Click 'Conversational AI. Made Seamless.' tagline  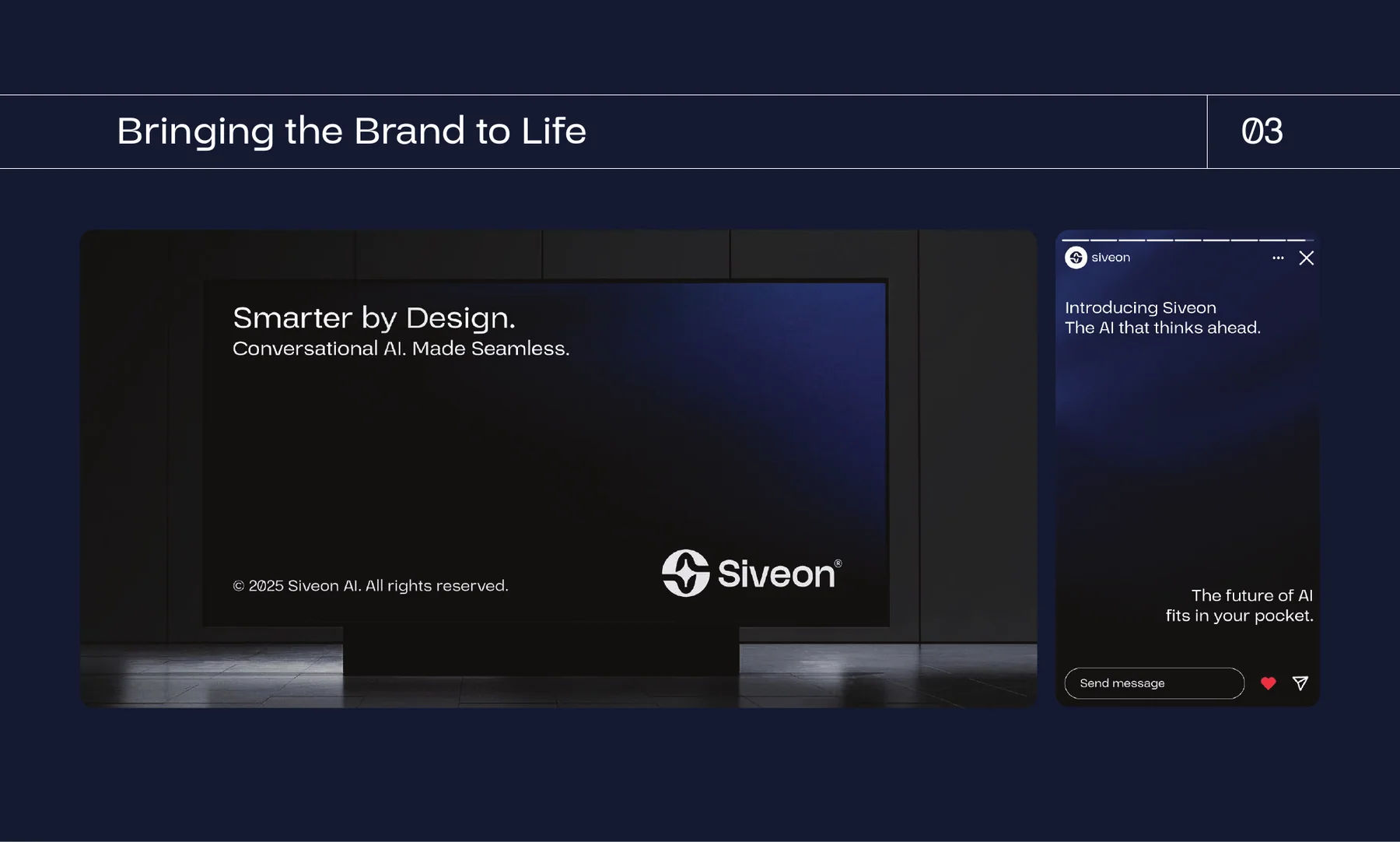401,349
